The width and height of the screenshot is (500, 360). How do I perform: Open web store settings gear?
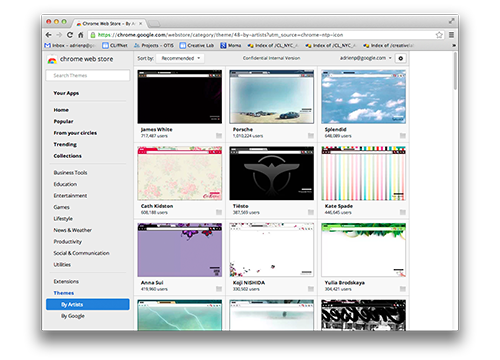pyautogui.click(x=401, y=58)
